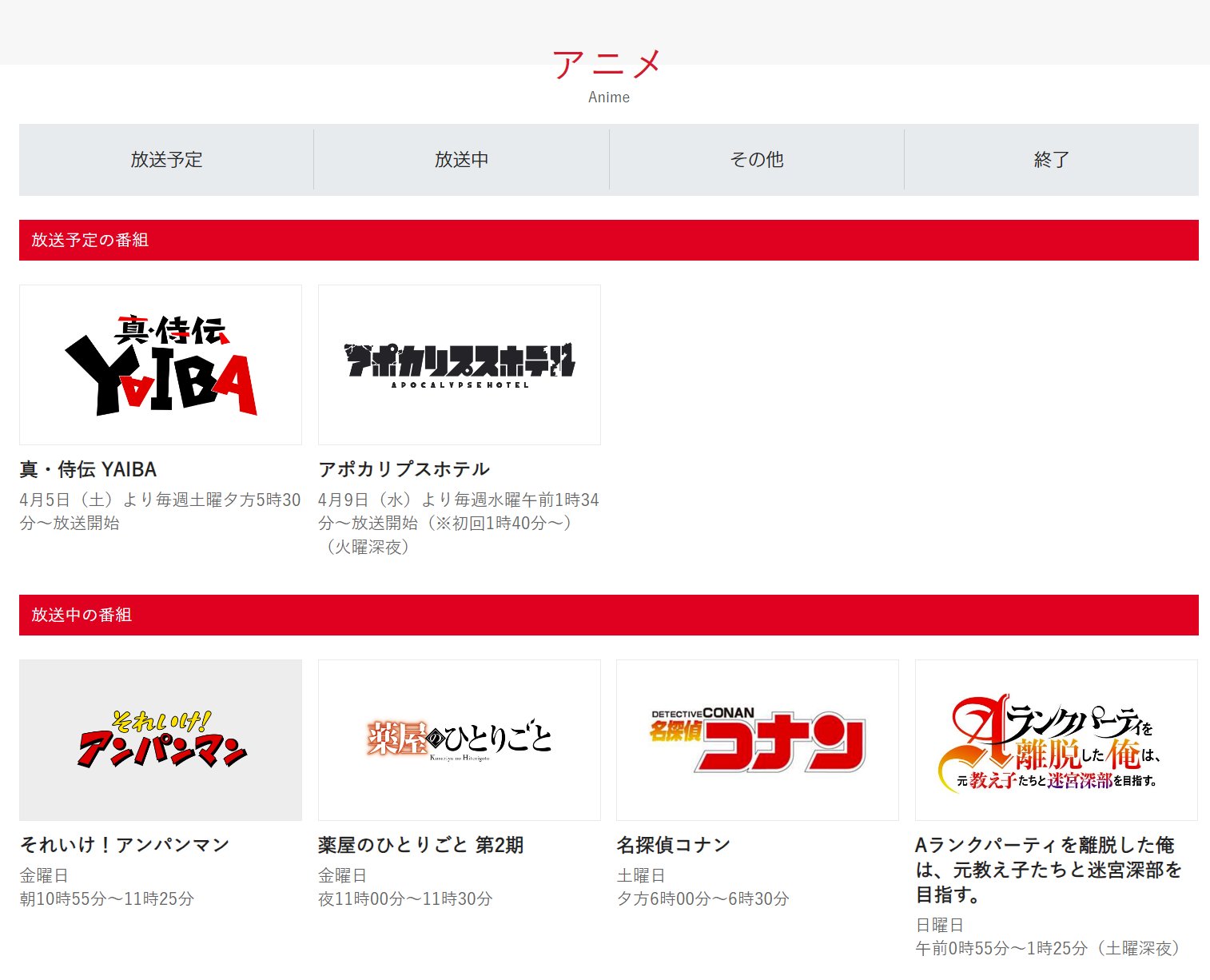
Task: Open the Aランクパーティ logo thumbnail
Action: coord(1057,740)
